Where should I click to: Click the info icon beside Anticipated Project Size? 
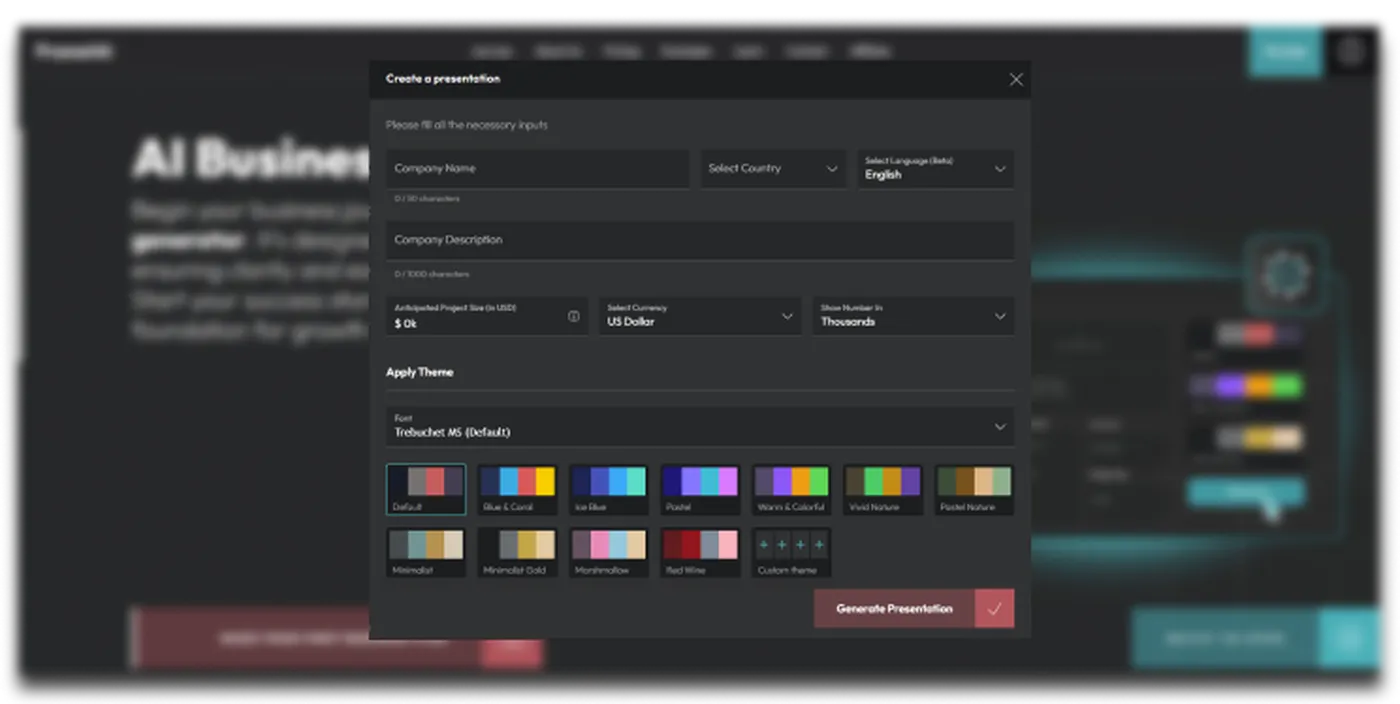[x=574, y=316]
